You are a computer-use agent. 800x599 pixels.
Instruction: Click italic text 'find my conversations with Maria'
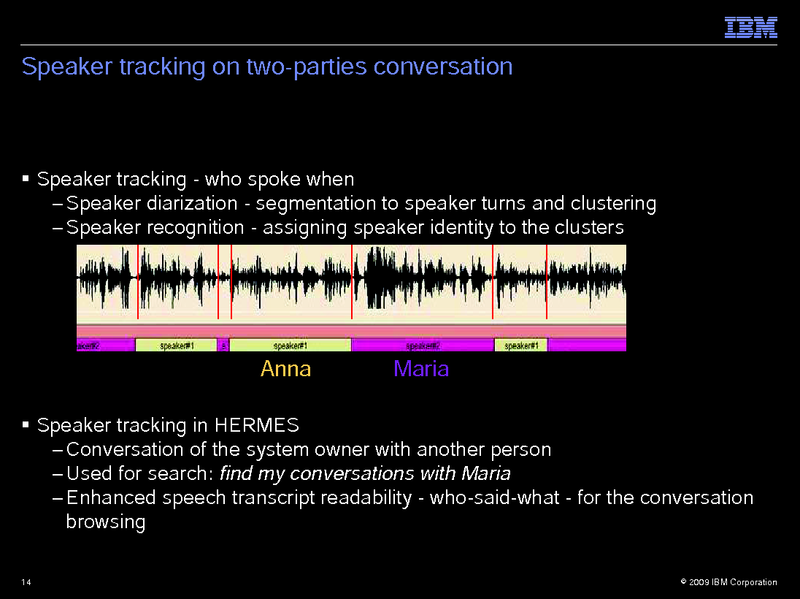tap(365, 473)
